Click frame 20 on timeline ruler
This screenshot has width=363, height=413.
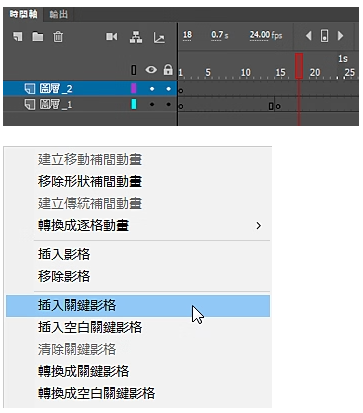pyautogui.click(x=315, y=72)
